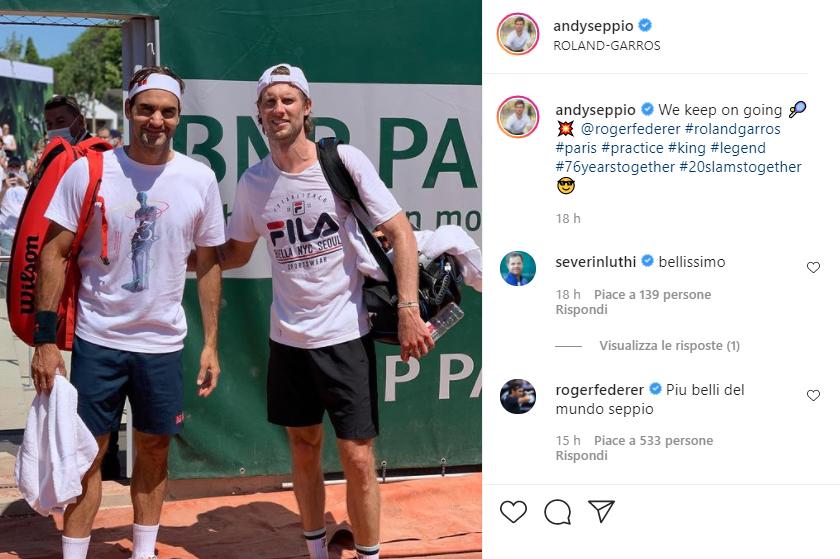Click the post photo of two players
Image resolution: width=840 pixels, height=559 pixels.
point(241,279)
